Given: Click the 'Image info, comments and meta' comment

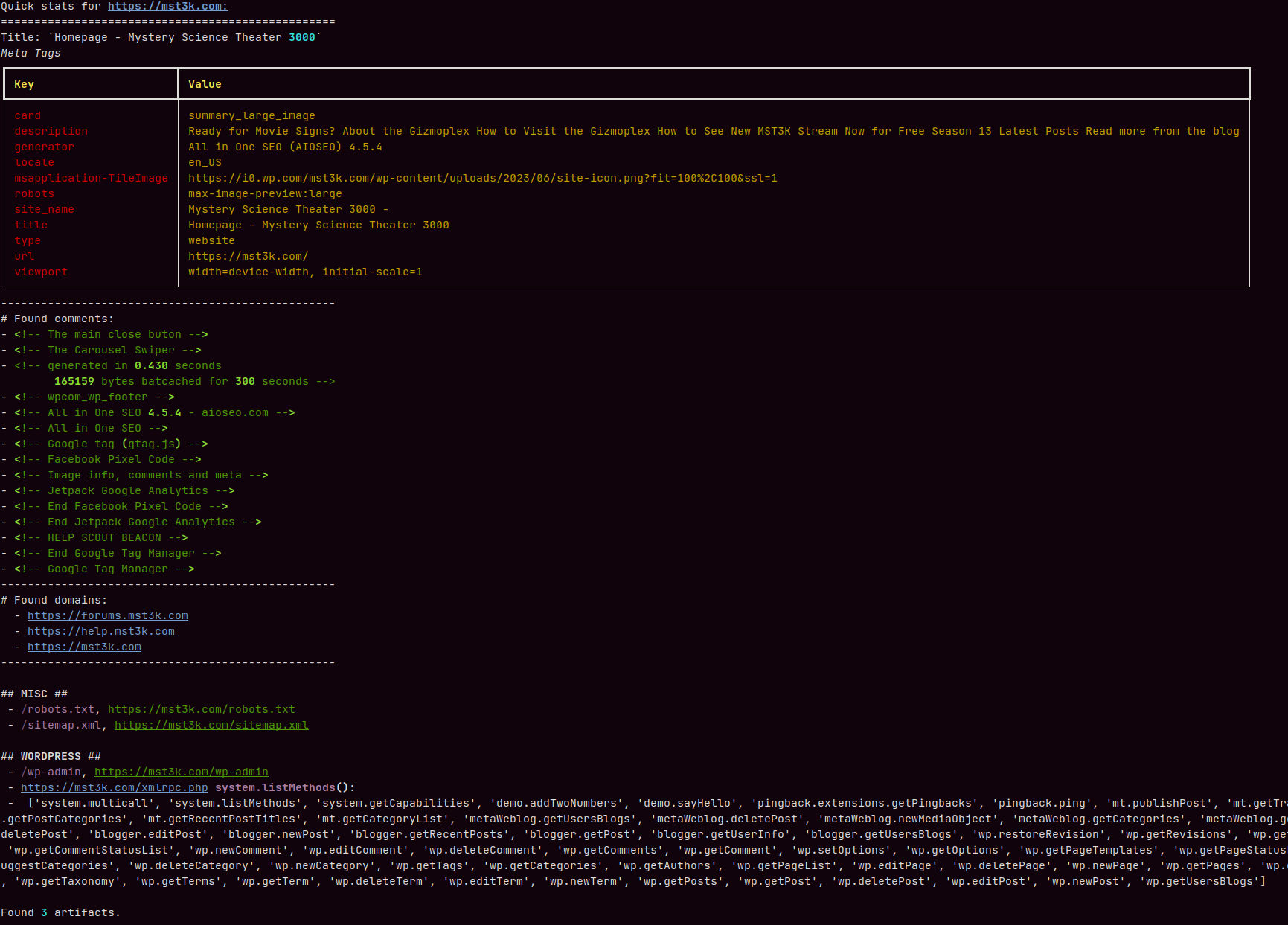Looking at the screenshot, I should click(141, 475).
